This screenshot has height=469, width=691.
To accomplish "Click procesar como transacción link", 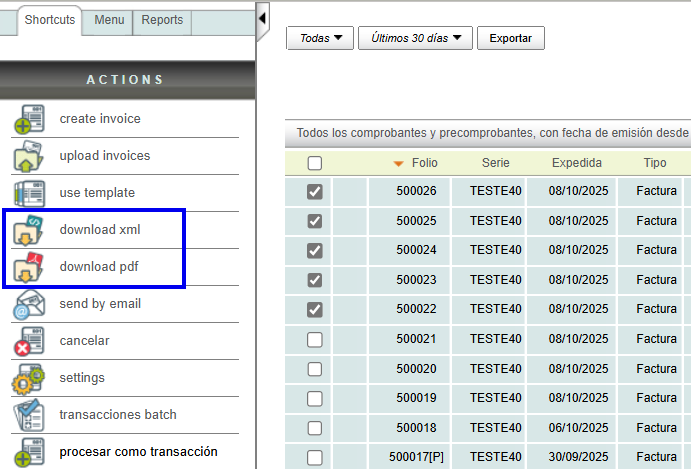I will (x=138, y=452).
